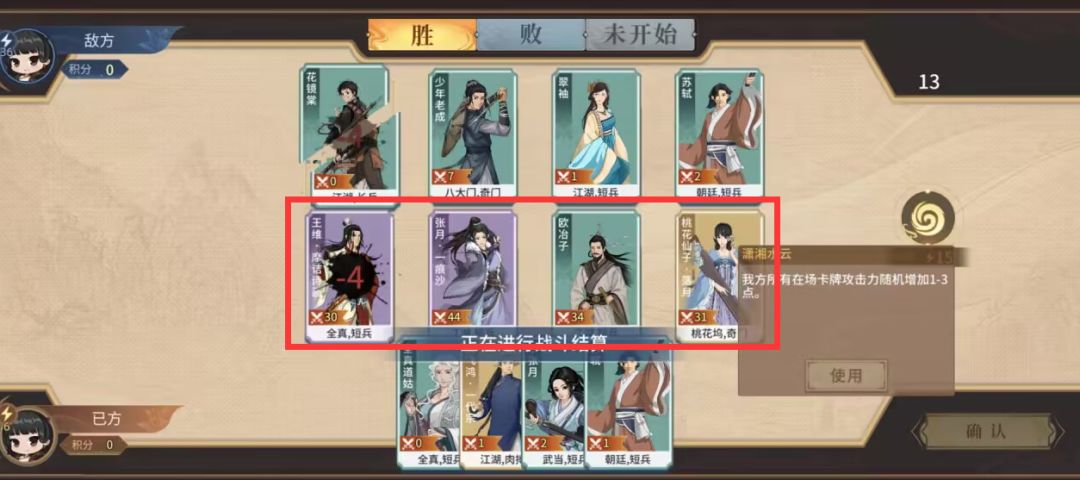Screen dimensions: 1080x480
Task: Open the 未开始 tab
Action: pyautogui.click(x=640, y=34)
